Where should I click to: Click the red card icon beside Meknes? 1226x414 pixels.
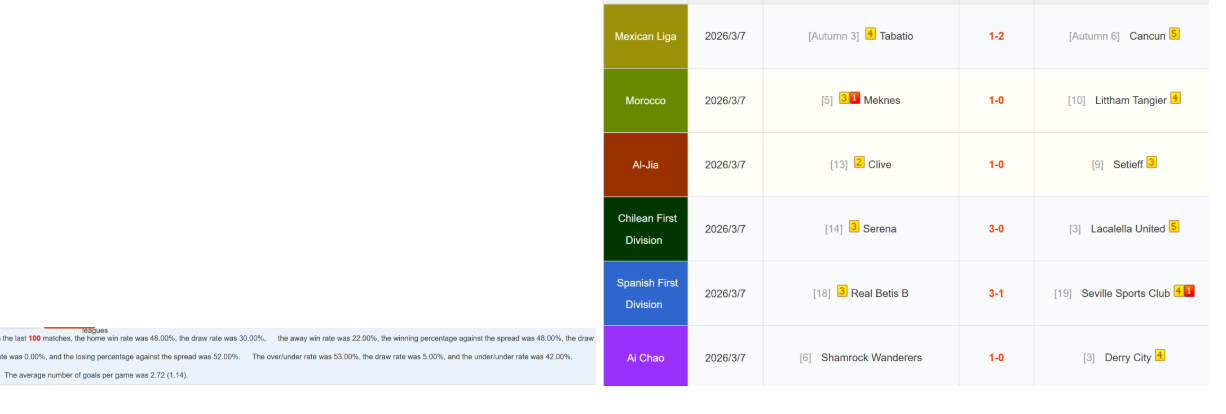[855, 98]
